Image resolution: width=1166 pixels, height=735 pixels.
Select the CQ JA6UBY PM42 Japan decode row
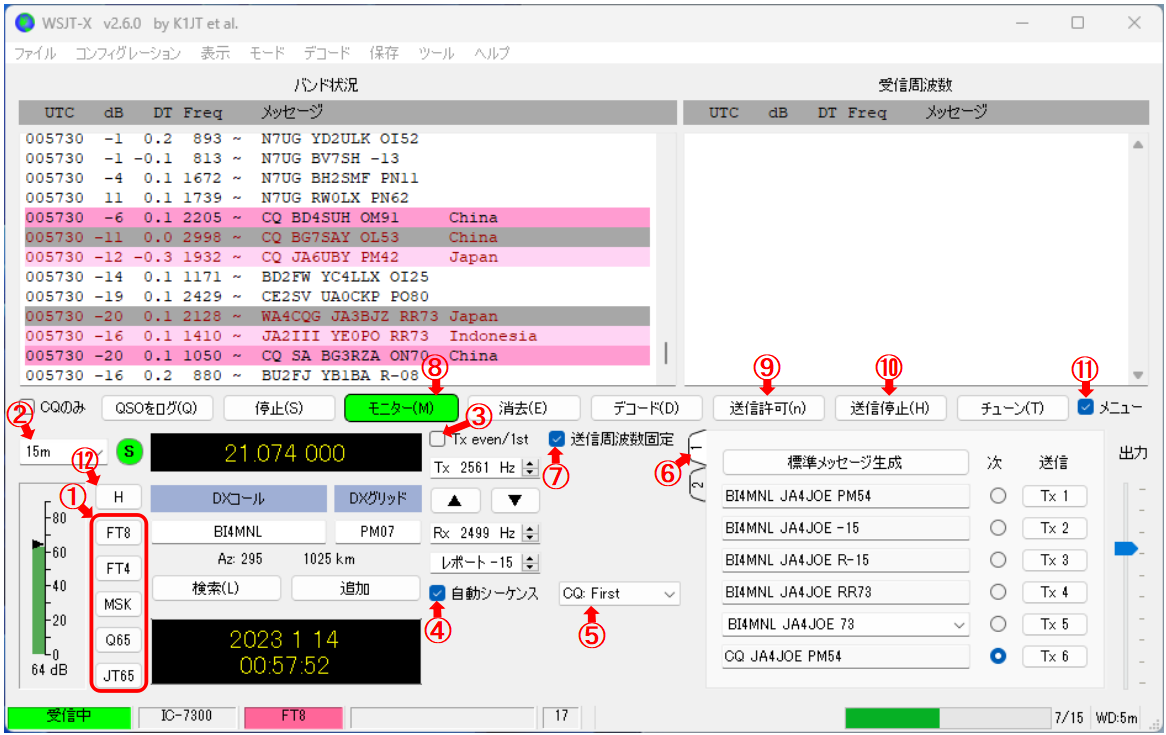click(338, 257)
